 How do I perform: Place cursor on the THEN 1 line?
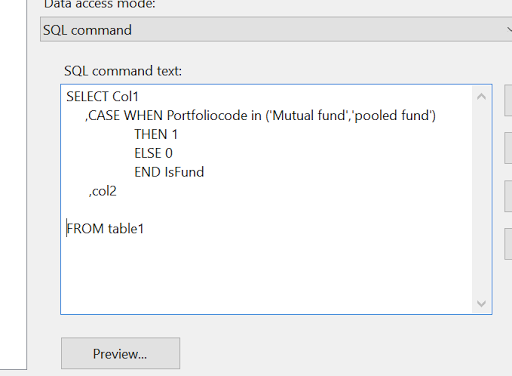tap(156, 134)
